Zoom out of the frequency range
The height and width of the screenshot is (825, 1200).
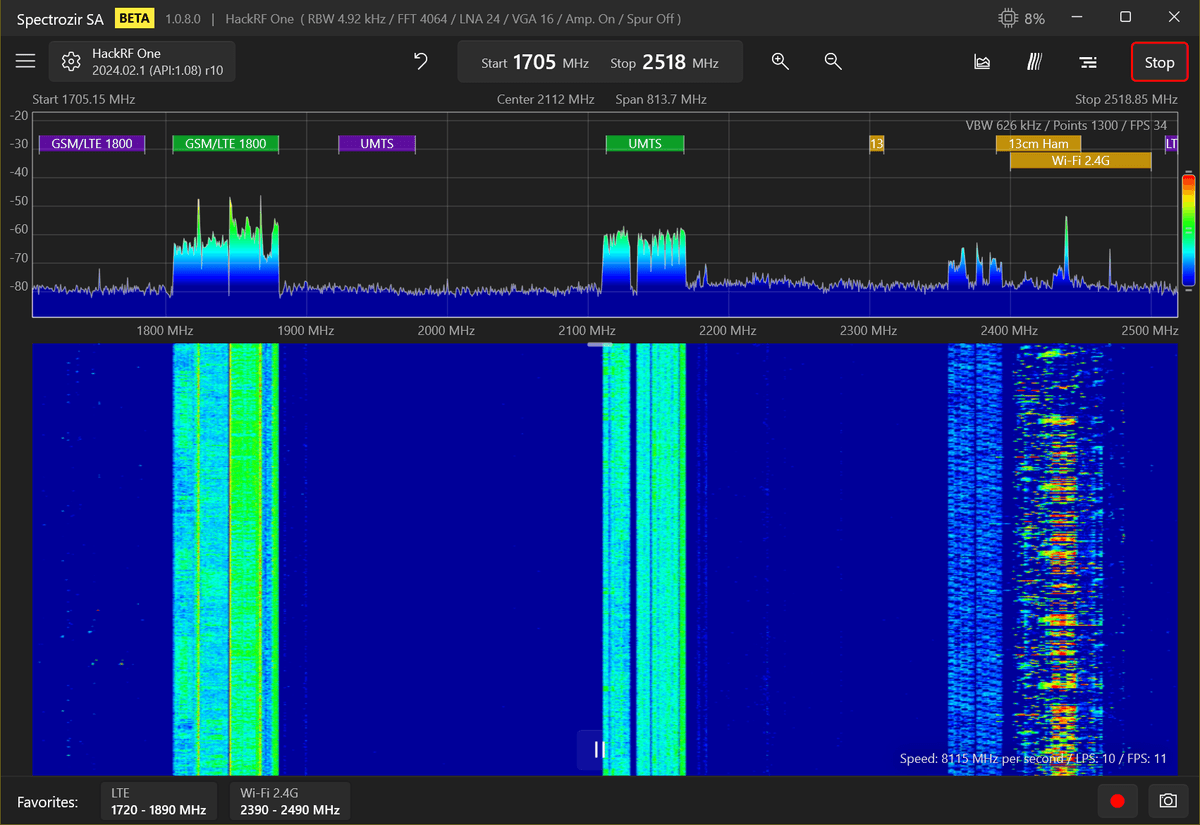tap(833, 62)
